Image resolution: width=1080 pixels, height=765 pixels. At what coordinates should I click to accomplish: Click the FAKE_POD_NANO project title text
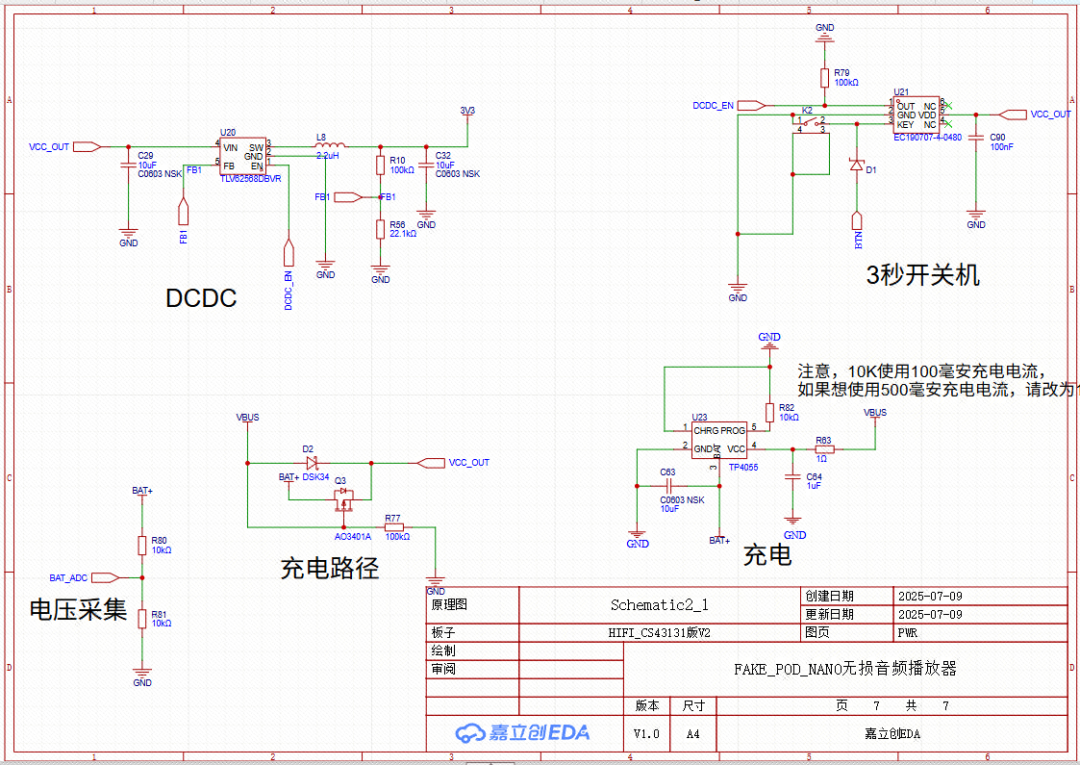[x=845, y=668]
